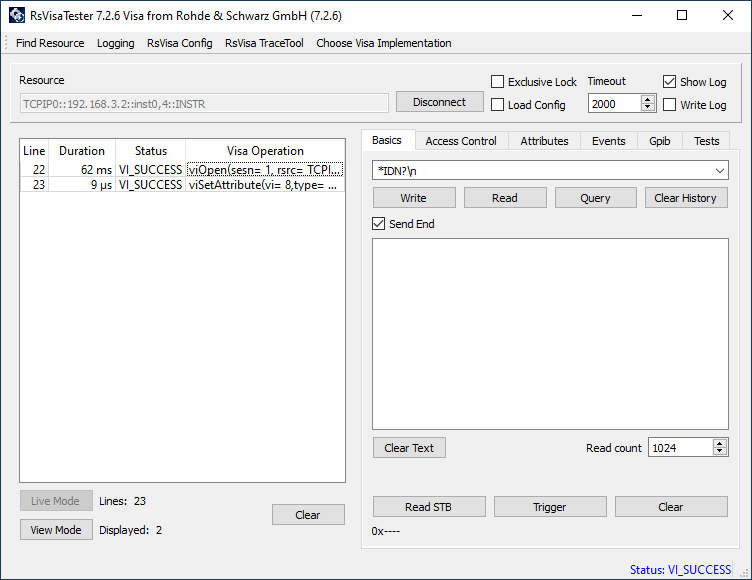Select the viOpen log row 22
The image size is (752, 580).
pyautogui.click(x=182, y=169)
